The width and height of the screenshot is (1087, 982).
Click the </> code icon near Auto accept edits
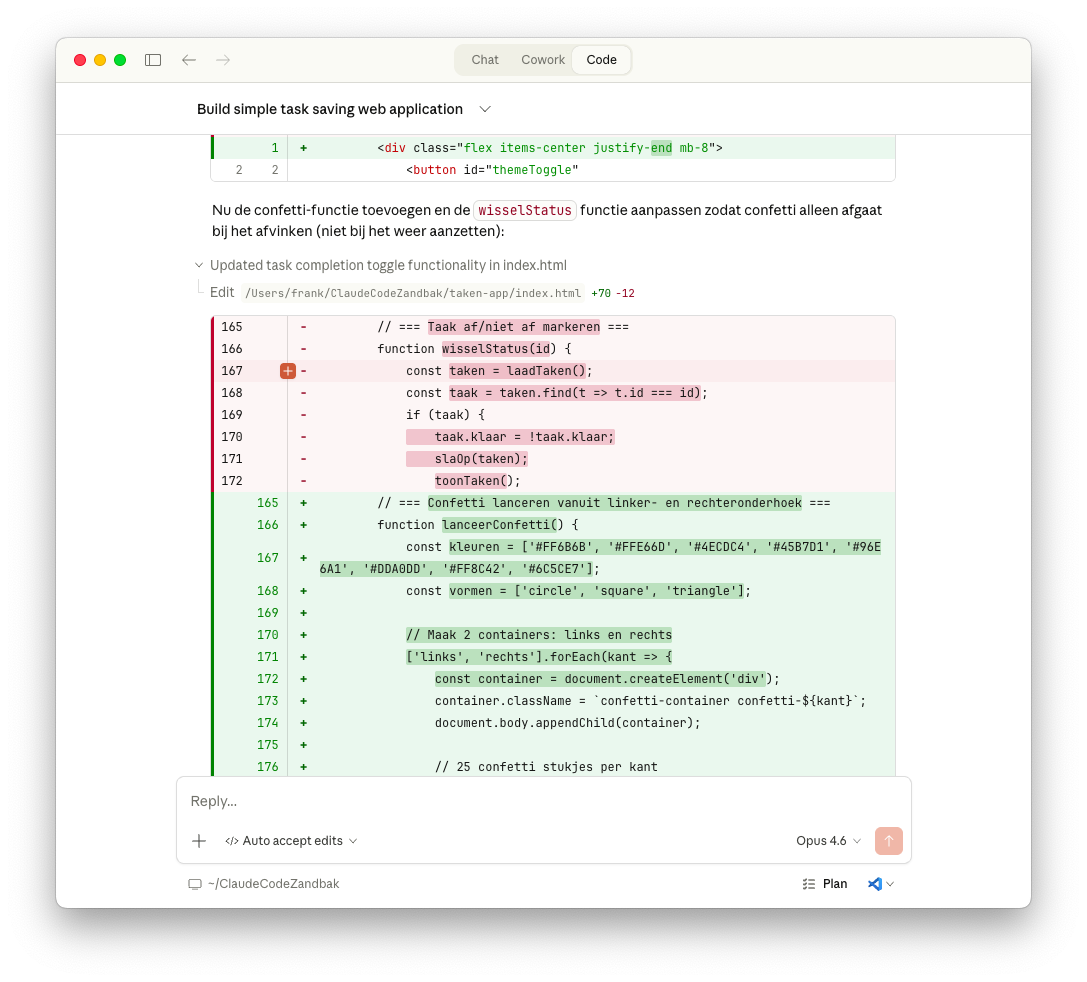click(231, 841)
